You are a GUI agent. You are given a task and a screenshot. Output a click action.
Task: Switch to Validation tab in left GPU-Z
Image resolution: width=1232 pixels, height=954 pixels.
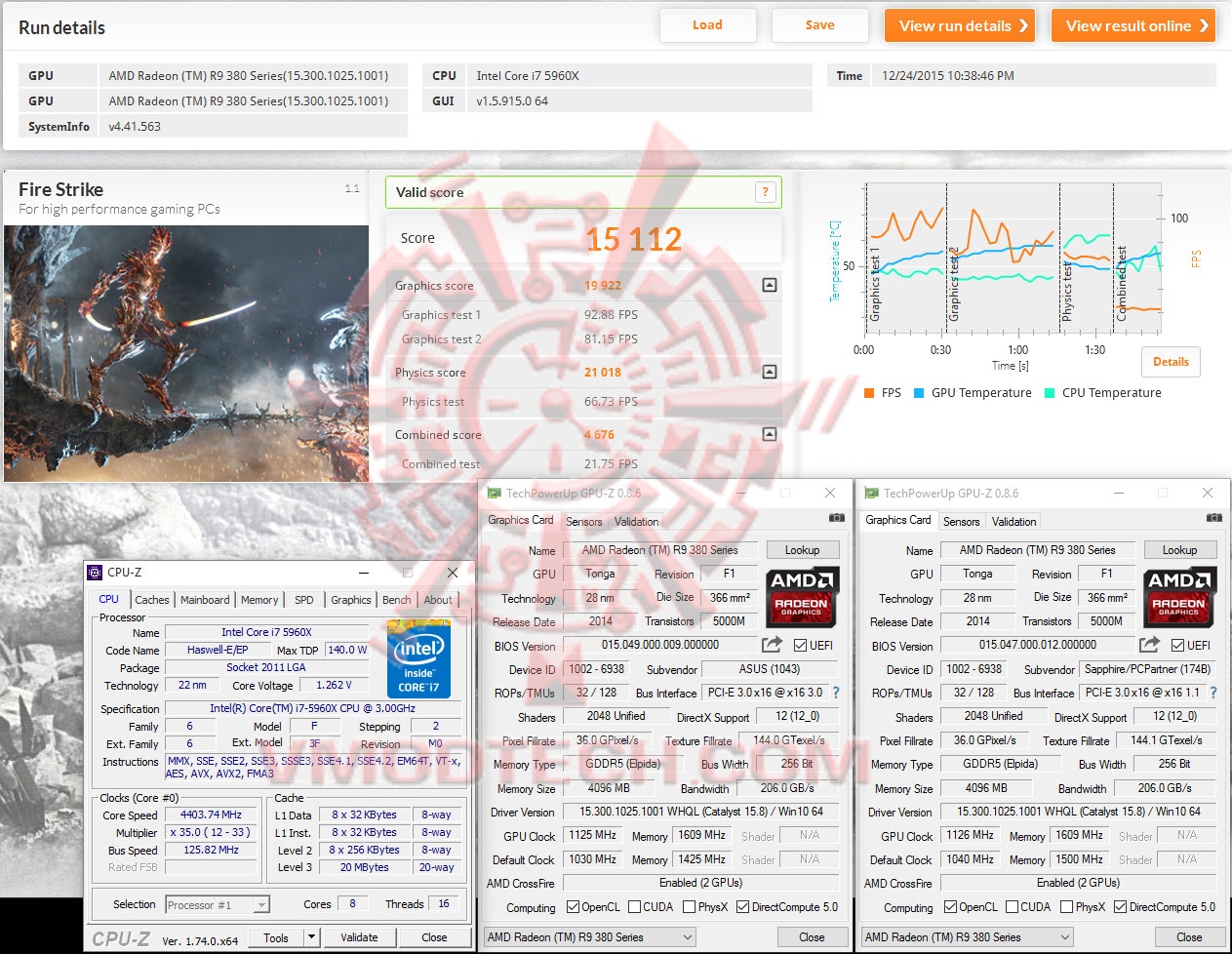pos(637,522)
